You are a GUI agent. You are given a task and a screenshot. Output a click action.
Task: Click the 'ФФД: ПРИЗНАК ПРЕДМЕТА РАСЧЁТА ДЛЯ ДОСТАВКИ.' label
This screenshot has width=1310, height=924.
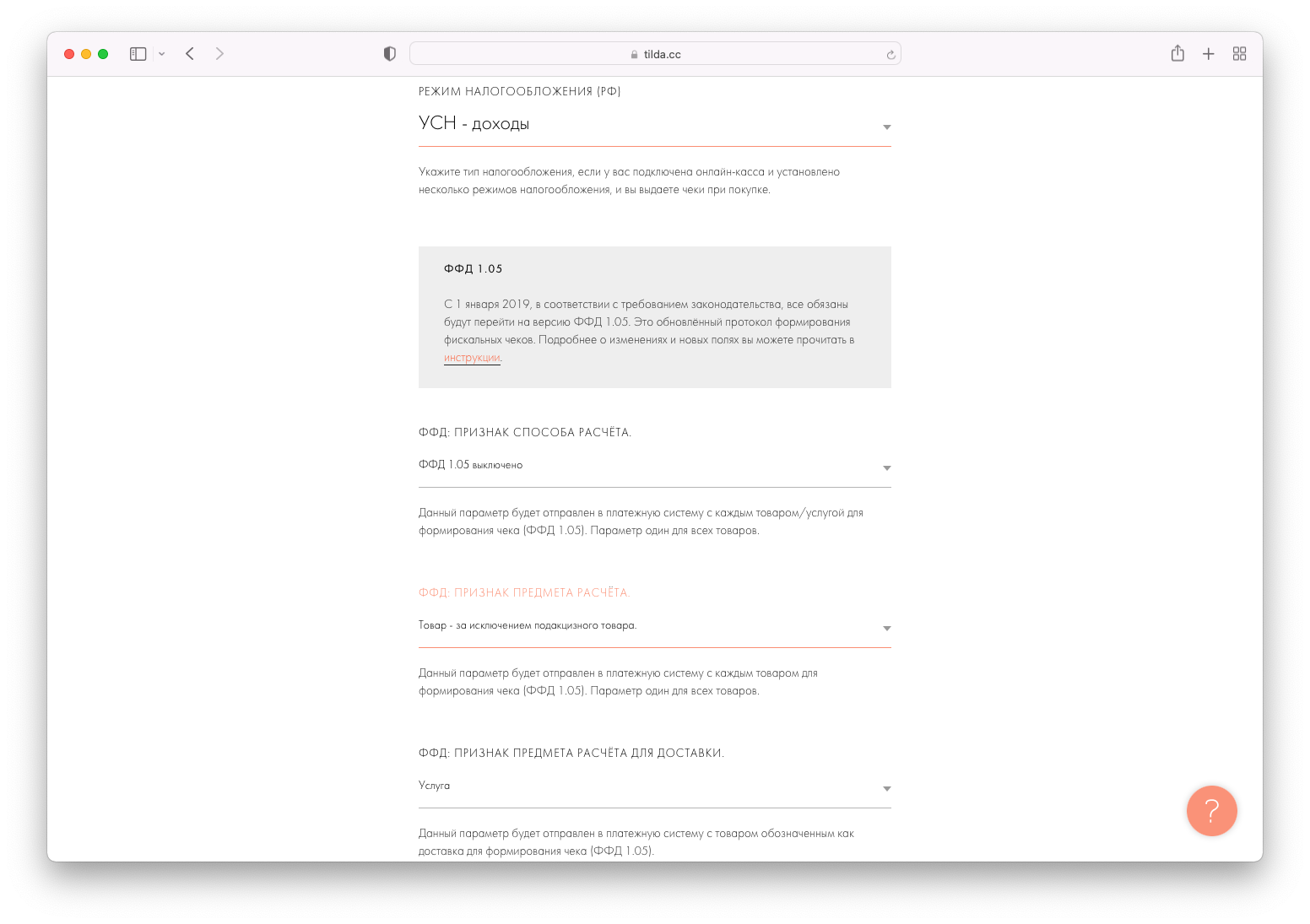[x=571, y=753]
